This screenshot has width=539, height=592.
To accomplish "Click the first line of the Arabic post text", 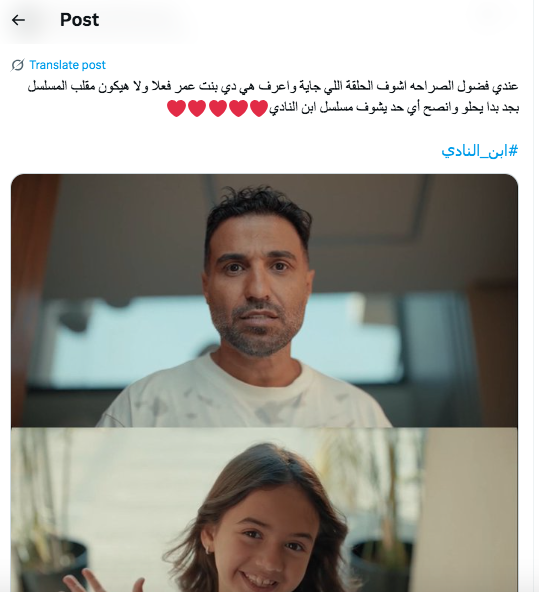I will coord(273,86).
